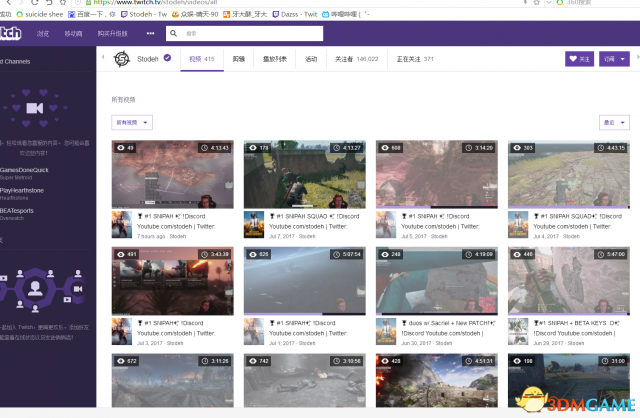The image size is (640, 418).
Task: Open GamesDoneQuick channel in sidebar
Action: [x=24, y=170]
